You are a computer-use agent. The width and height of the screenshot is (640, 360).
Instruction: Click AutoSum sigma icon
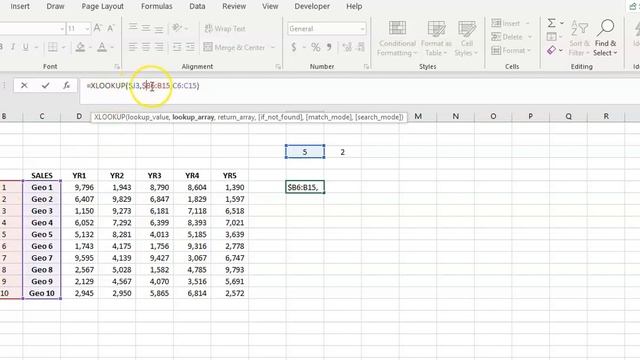tap(551, 23)
